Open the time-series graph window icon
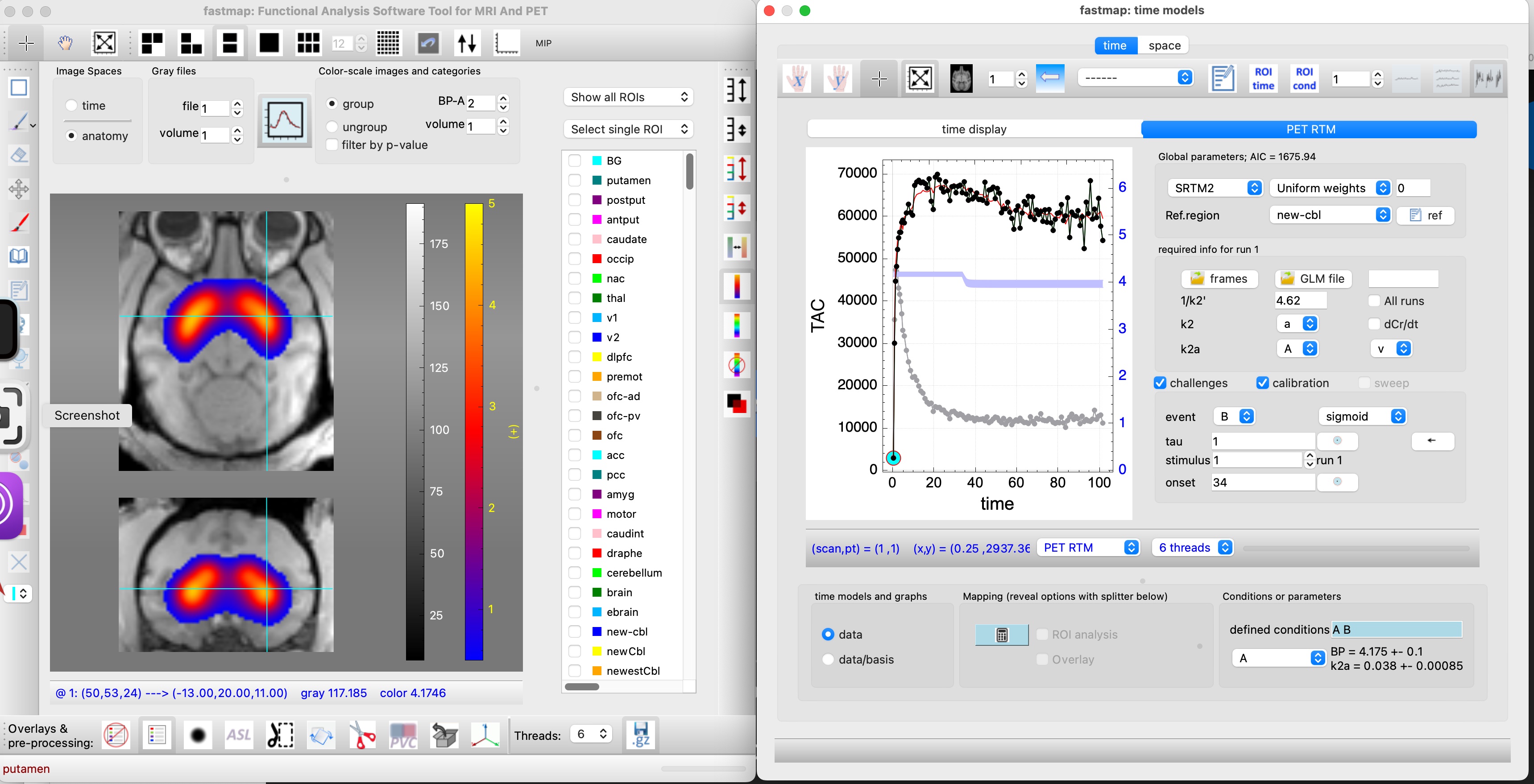 (285, 120)
